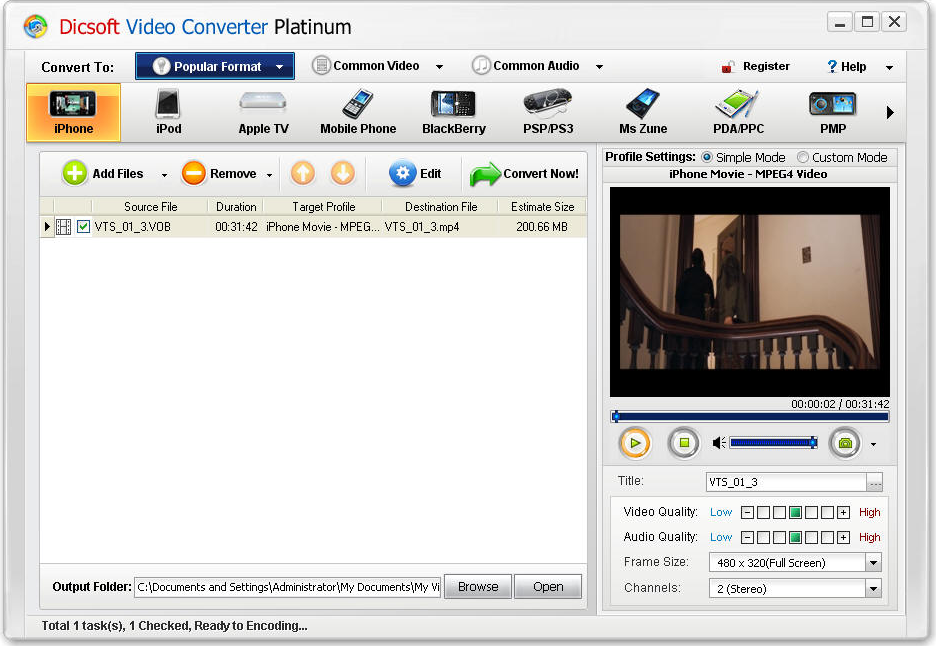Uncheck the VTS_01_3.VOB file checkbox
Viewport: 936px width, 646px height.
83,227
